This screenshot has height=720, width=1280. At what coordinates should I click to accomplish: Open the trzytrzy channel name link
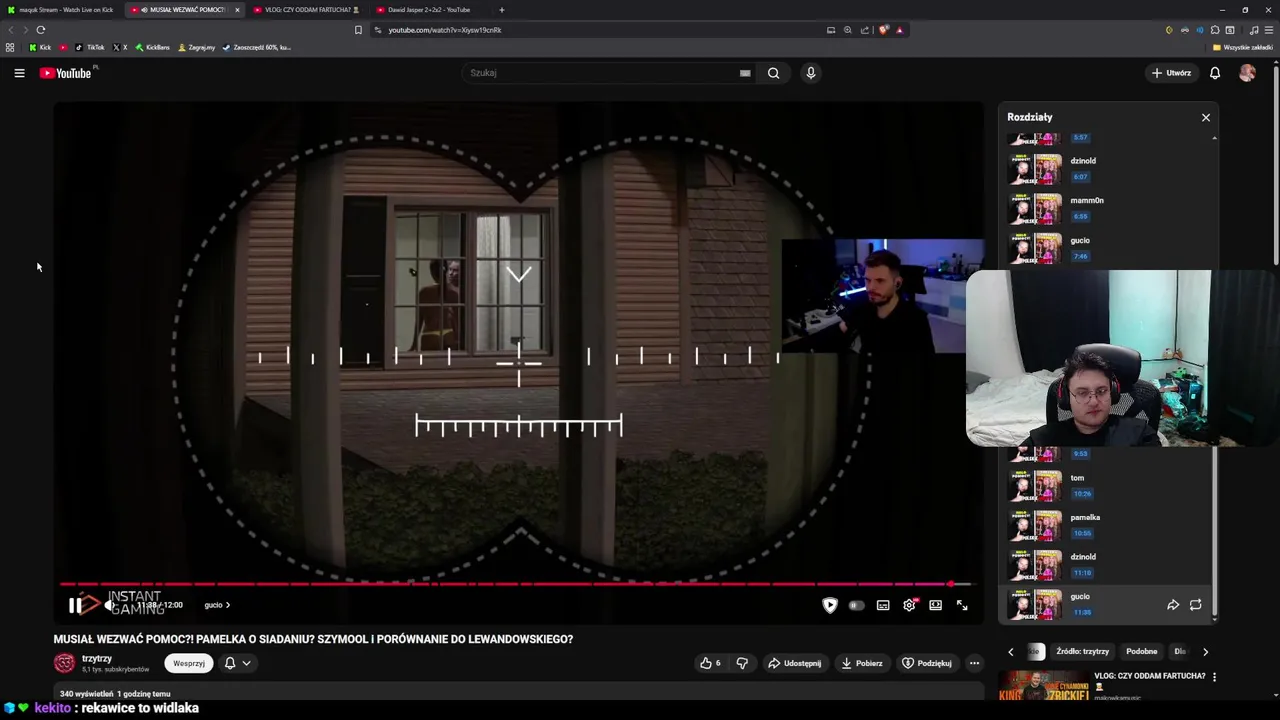click(x=97, y=659)
